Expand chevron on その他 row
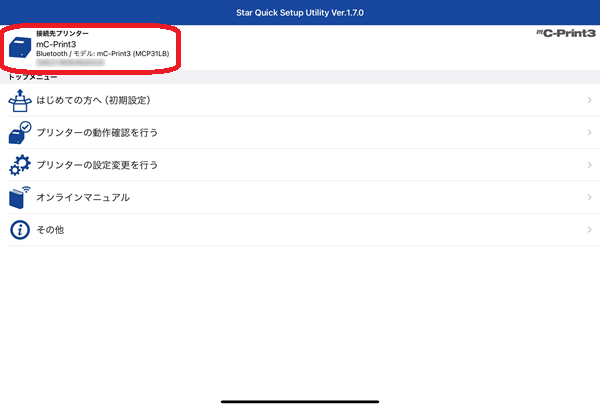The image size is (600, 407). [x=589, y=230]
